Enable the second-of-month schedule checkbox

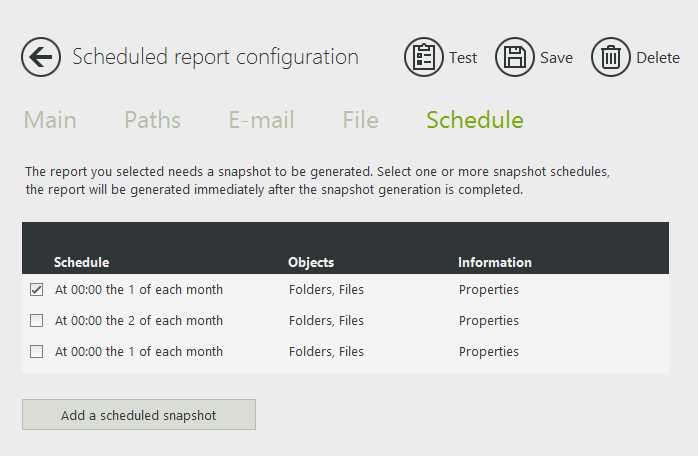tap(37, 321)
